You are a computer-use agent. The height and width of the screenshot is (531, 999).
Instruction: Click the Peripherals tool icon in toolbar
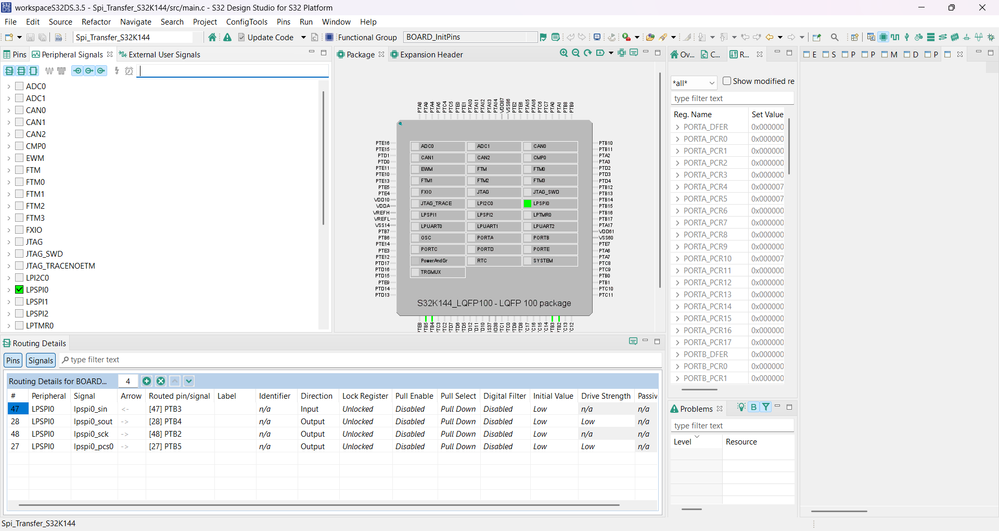click(907, 37)
